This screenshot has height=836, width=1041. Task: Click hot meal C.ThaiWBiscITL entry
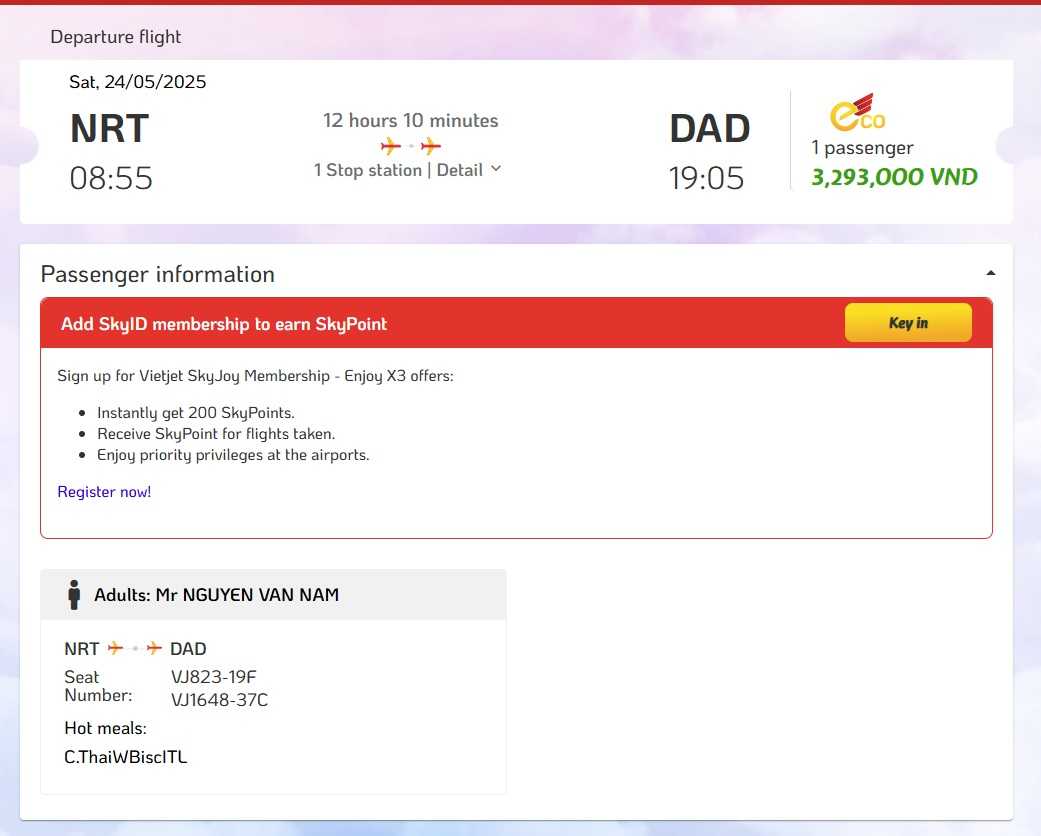pos(125,757)
